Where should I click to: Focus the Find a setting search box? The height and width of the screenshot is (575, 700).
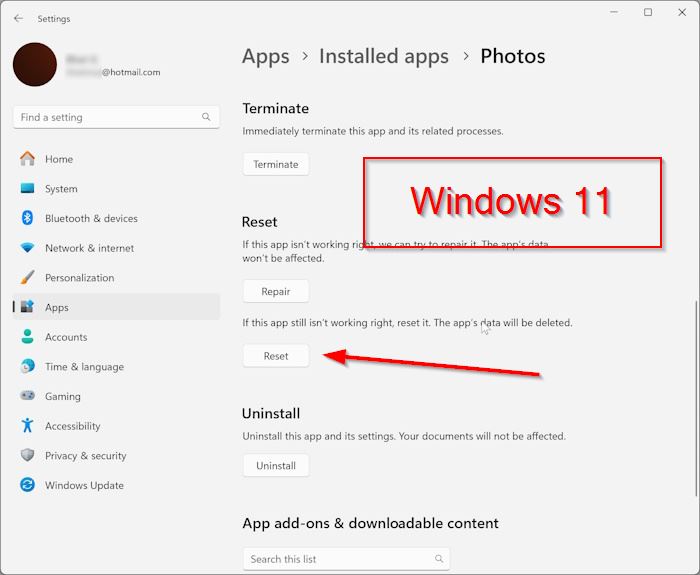(116, 117)
